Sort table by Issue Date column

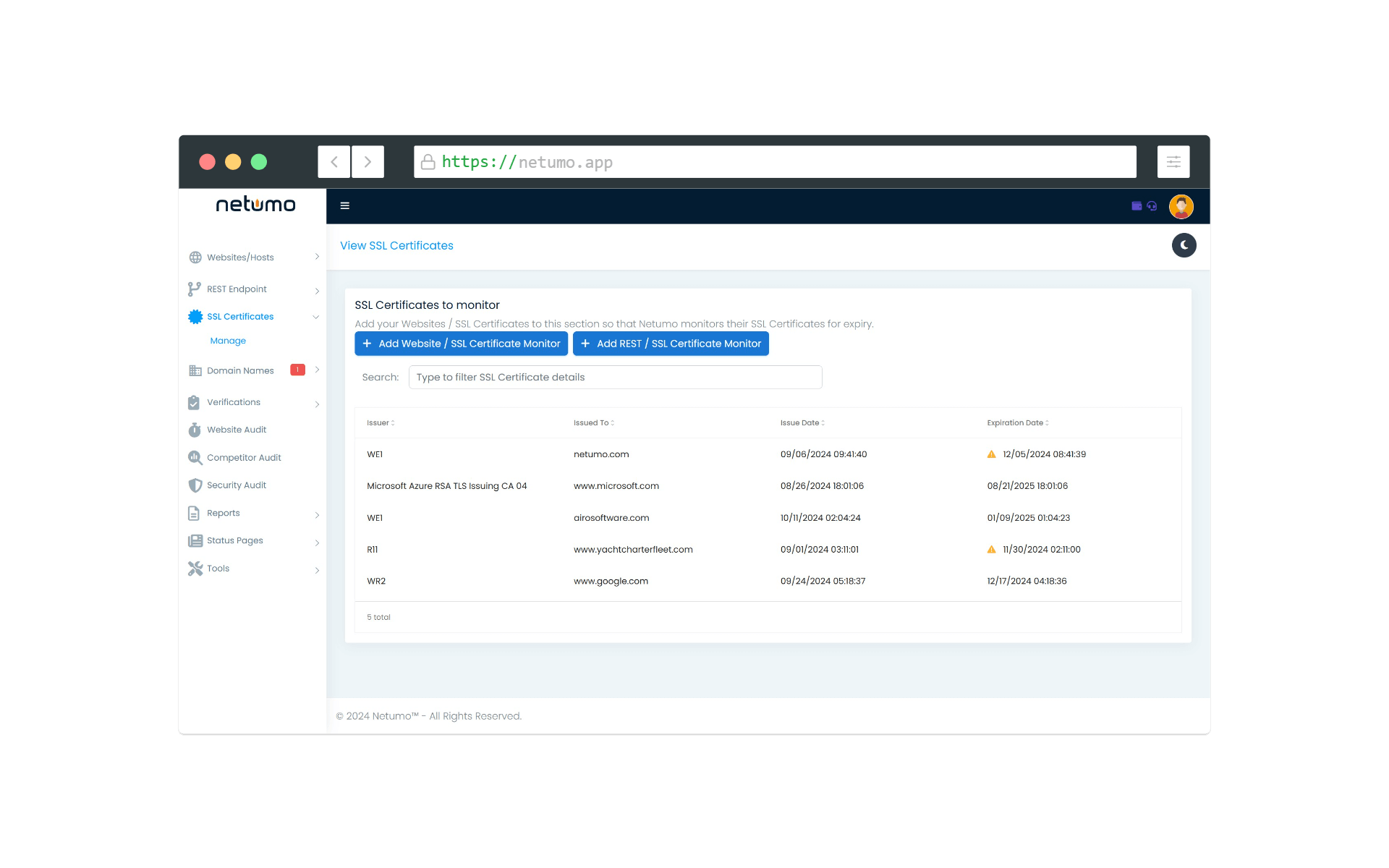(802, 423)
